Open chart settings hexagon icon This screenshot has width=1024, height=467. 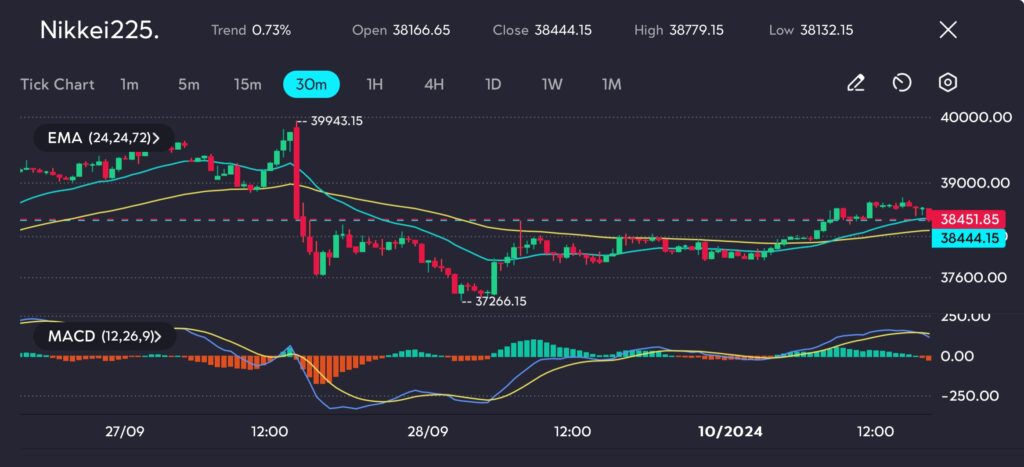coord(948,84)
